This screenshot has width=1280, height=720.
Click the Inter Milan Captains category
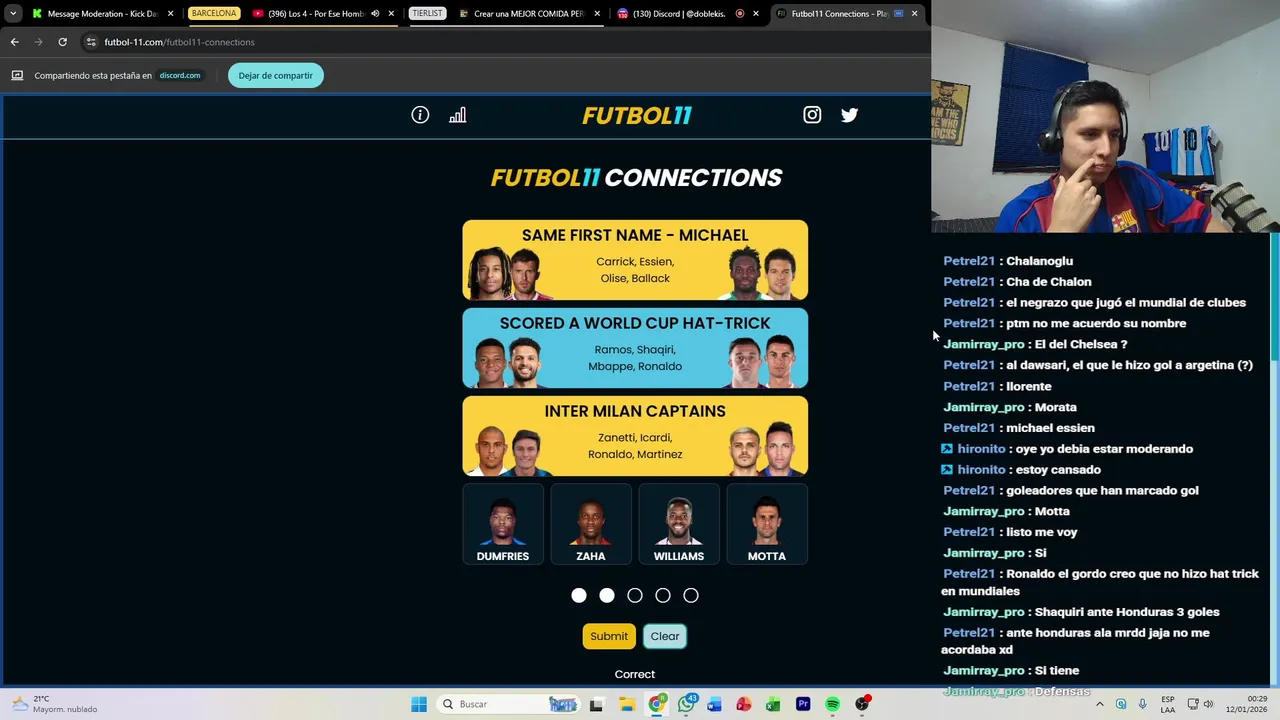click(x=635, y=436)
